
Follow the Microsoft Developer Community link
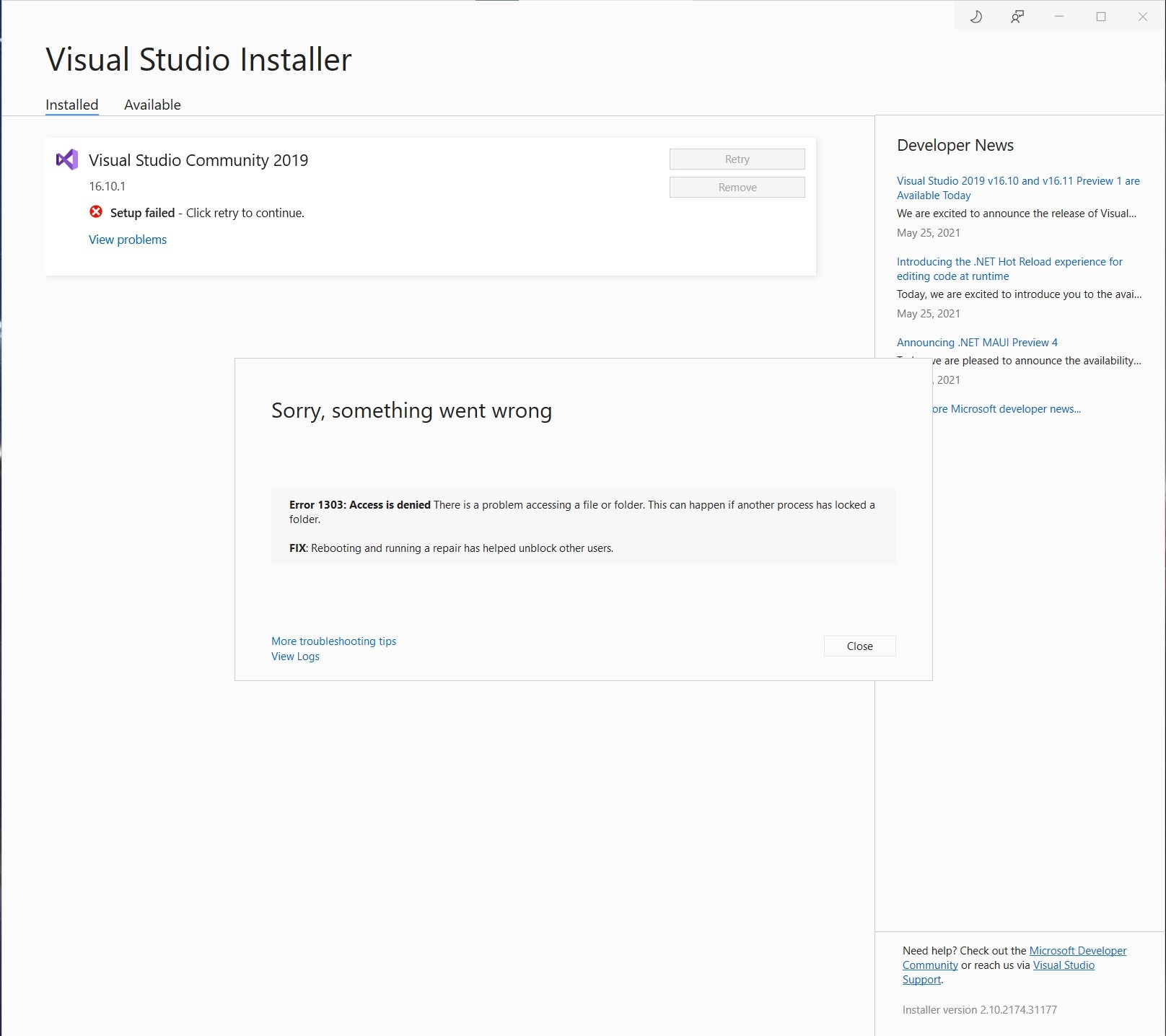pos(1014,958)
